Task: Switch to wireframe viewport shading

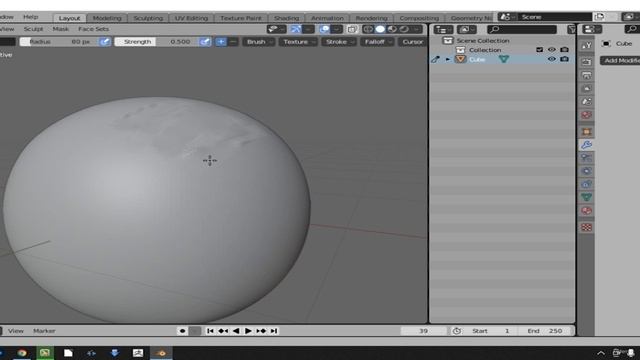Action: click(x=368, y=29)
